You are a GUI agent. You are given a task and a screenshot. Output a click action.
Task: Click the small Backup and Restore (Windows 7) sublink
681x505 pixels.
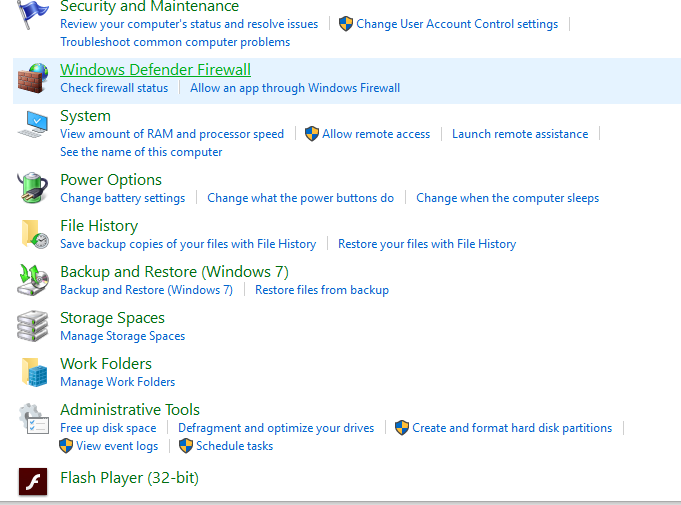coord(146,290)
